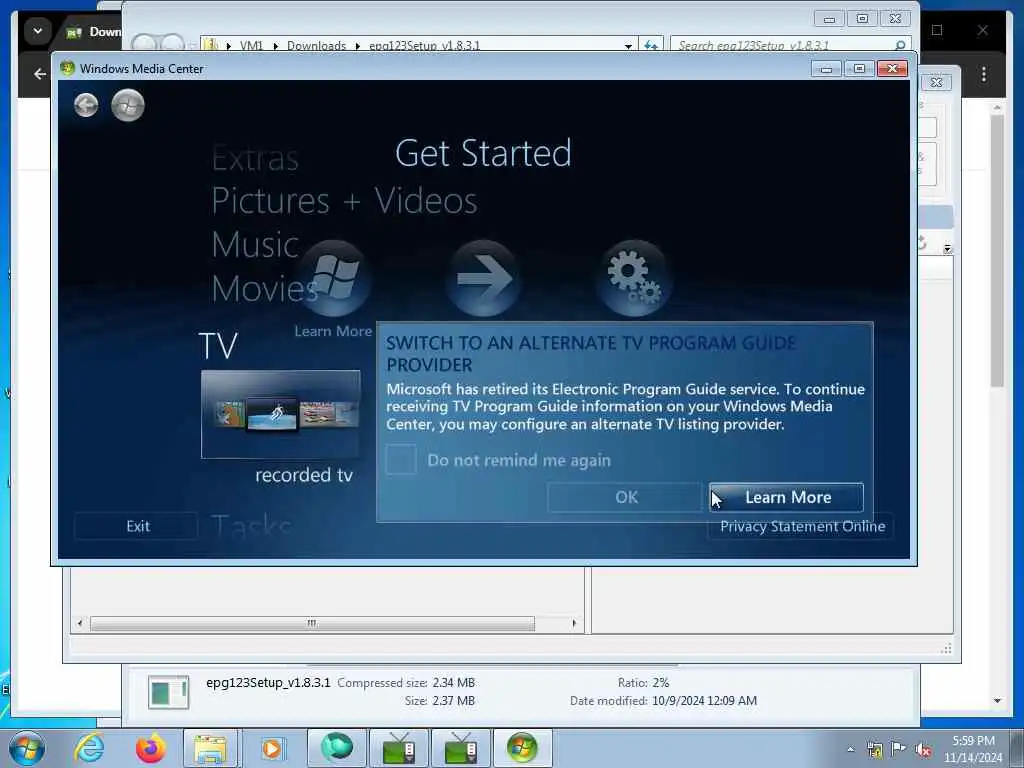This screenshot has height=768, width=1024.
Task: Open the Privacy Statement Online link
Action: (x=802, y=526)
